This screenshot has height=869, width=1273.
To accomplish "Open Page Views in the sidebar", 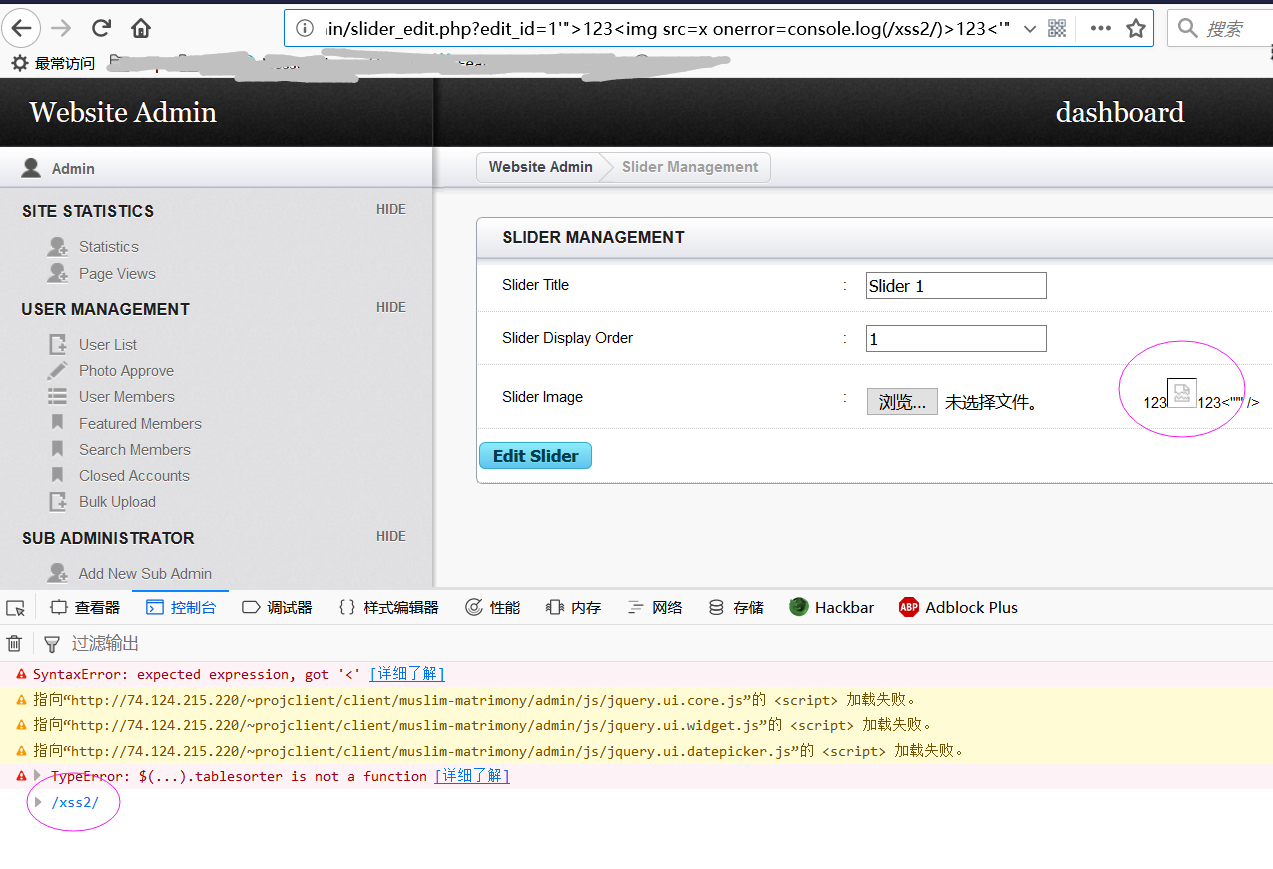I will (117, 273).
